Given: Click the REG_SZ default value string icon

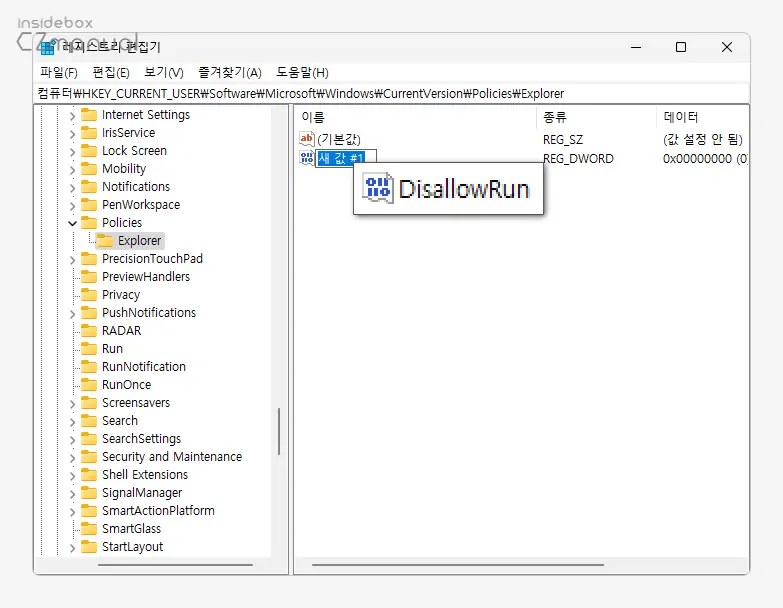Looking at the screenshot, I should pyautogui.click(x=307, y=140).
